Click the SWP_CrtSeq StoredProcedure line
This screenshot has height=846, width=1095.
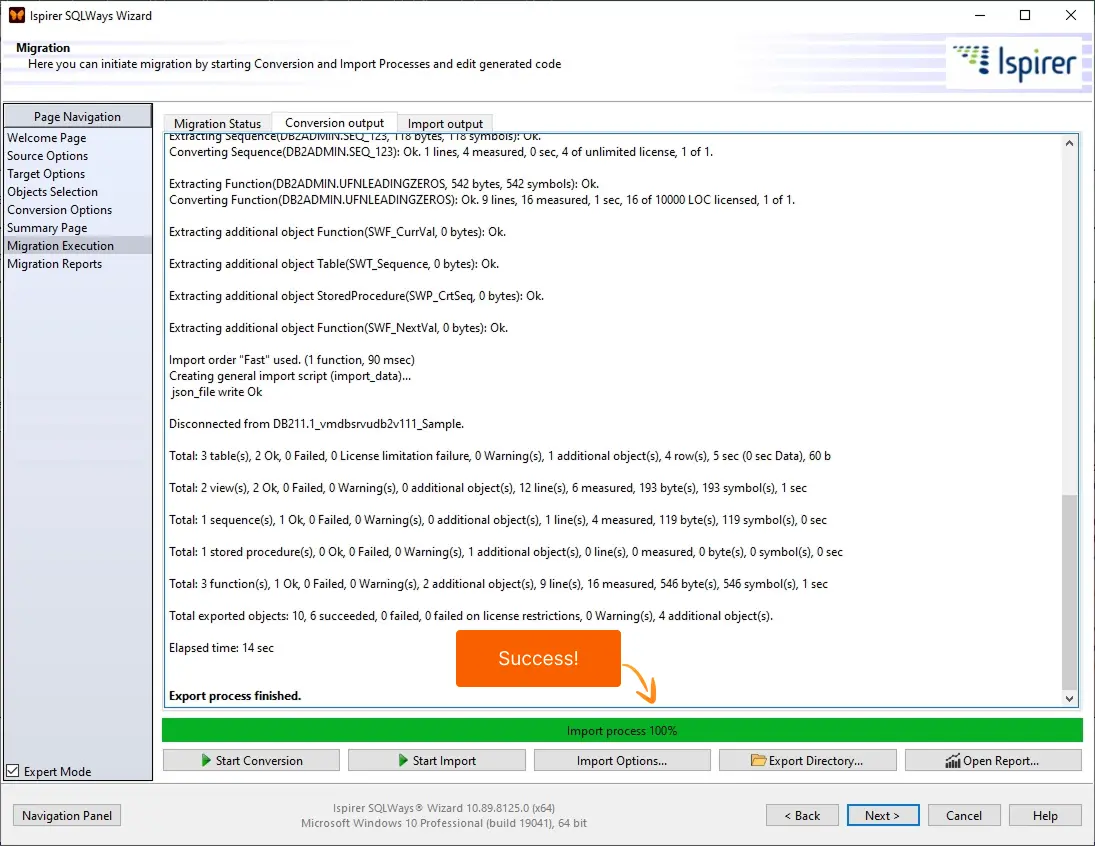coord(356,296)
